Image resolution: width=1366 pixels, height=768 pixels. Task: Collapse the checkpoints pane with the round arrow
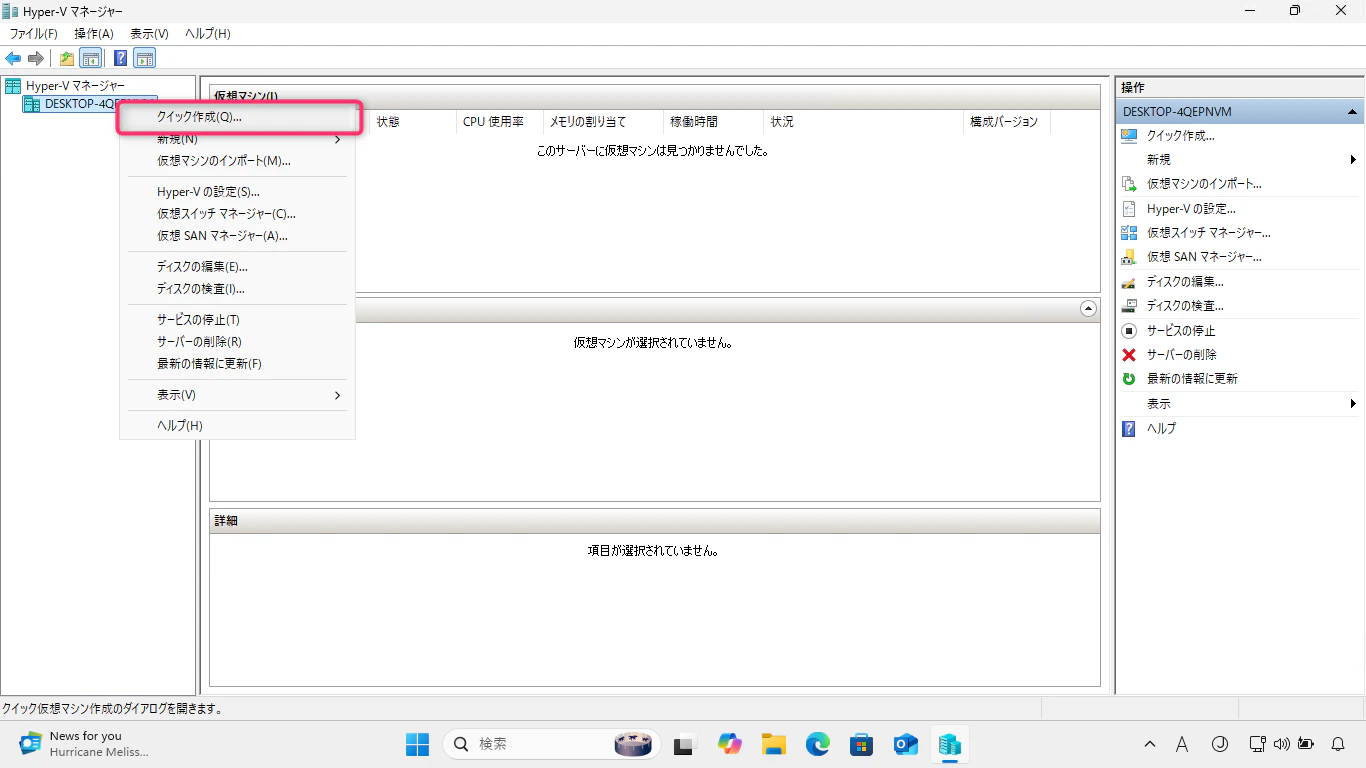(1089, 309)
